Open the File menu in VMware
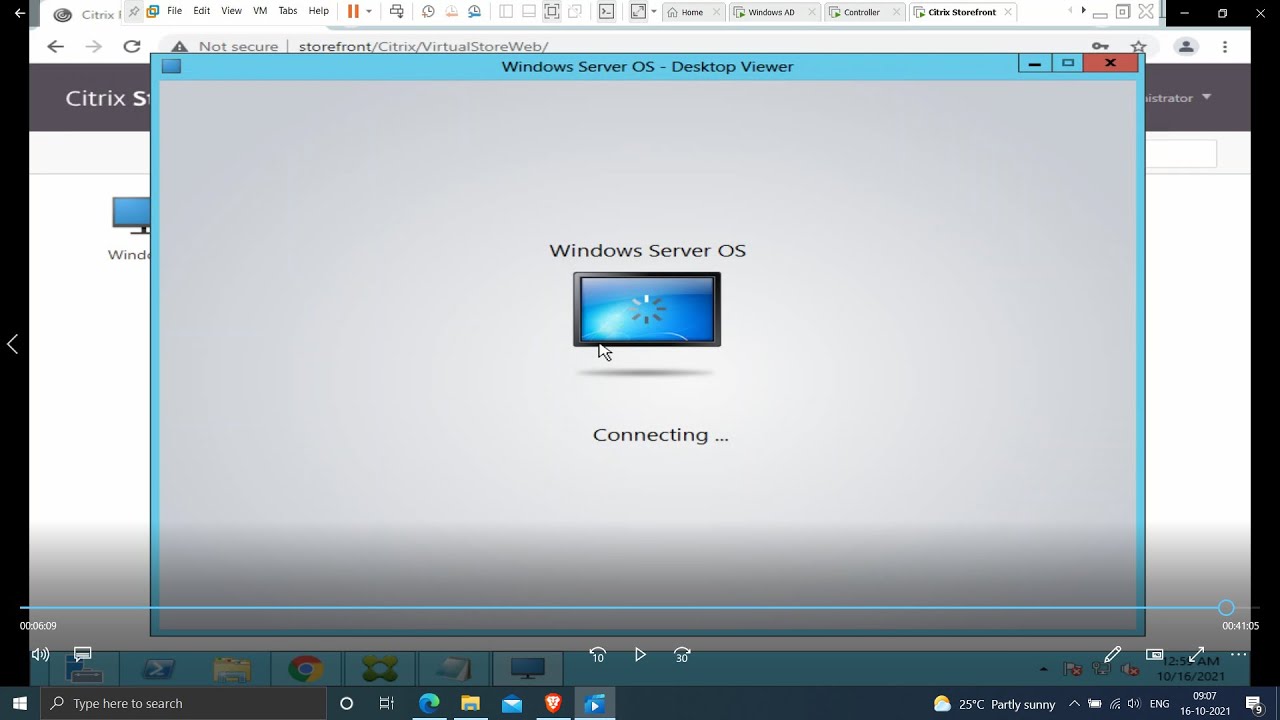 pos(175,11)
